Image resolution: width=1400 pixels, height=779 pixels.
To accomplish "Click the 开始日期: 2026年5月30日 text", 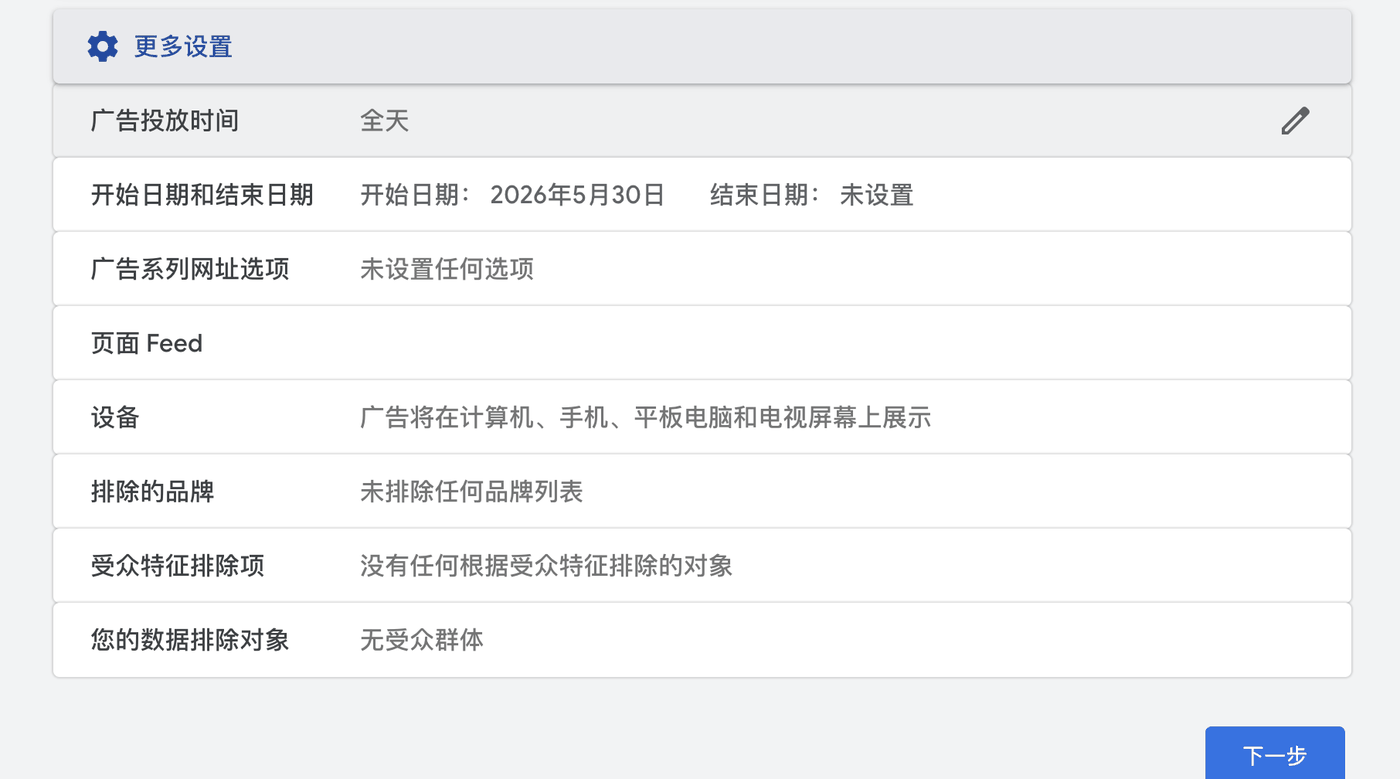I will [x=513, y=195].
